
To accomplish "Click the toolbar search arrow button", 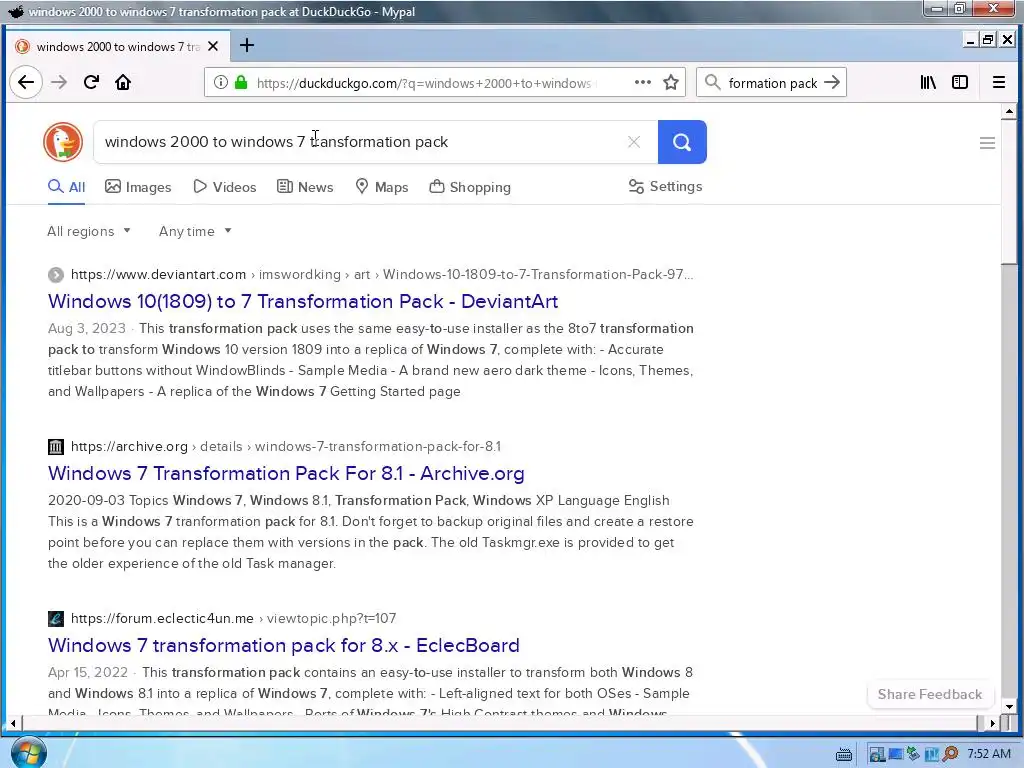I will pos(832,82).
